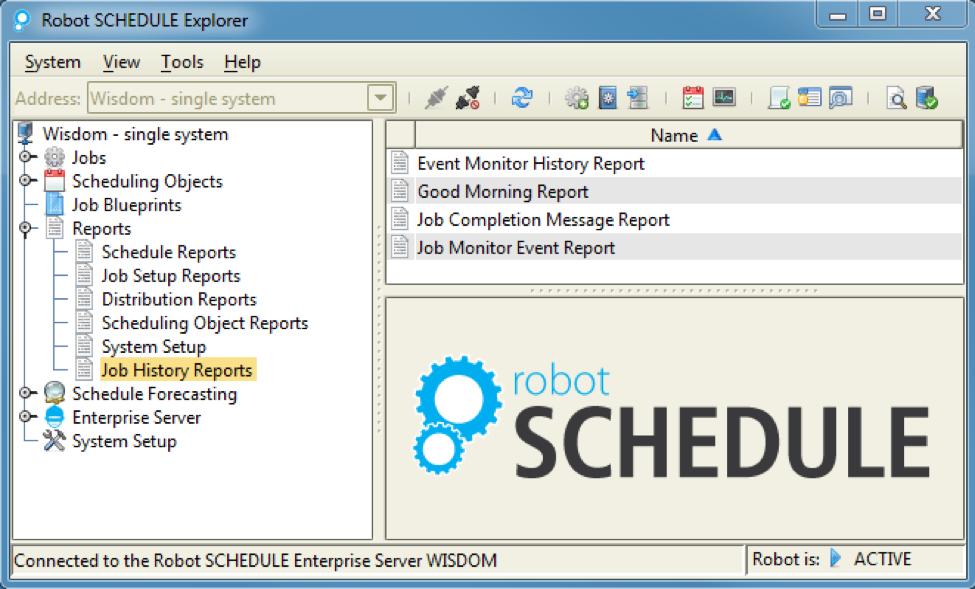Screen dimensions: 975x589
Task: Select Schedule Reports in the tree
Action: pyautogui.click(x=169, y=252)
